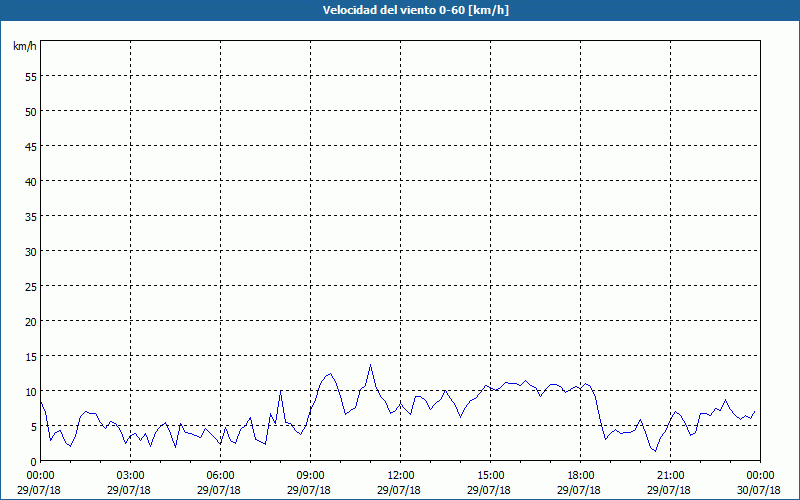Click the 00:00 label above 30/07/18
This screenshot has height=500, width=800.
(x=760, y=476)
